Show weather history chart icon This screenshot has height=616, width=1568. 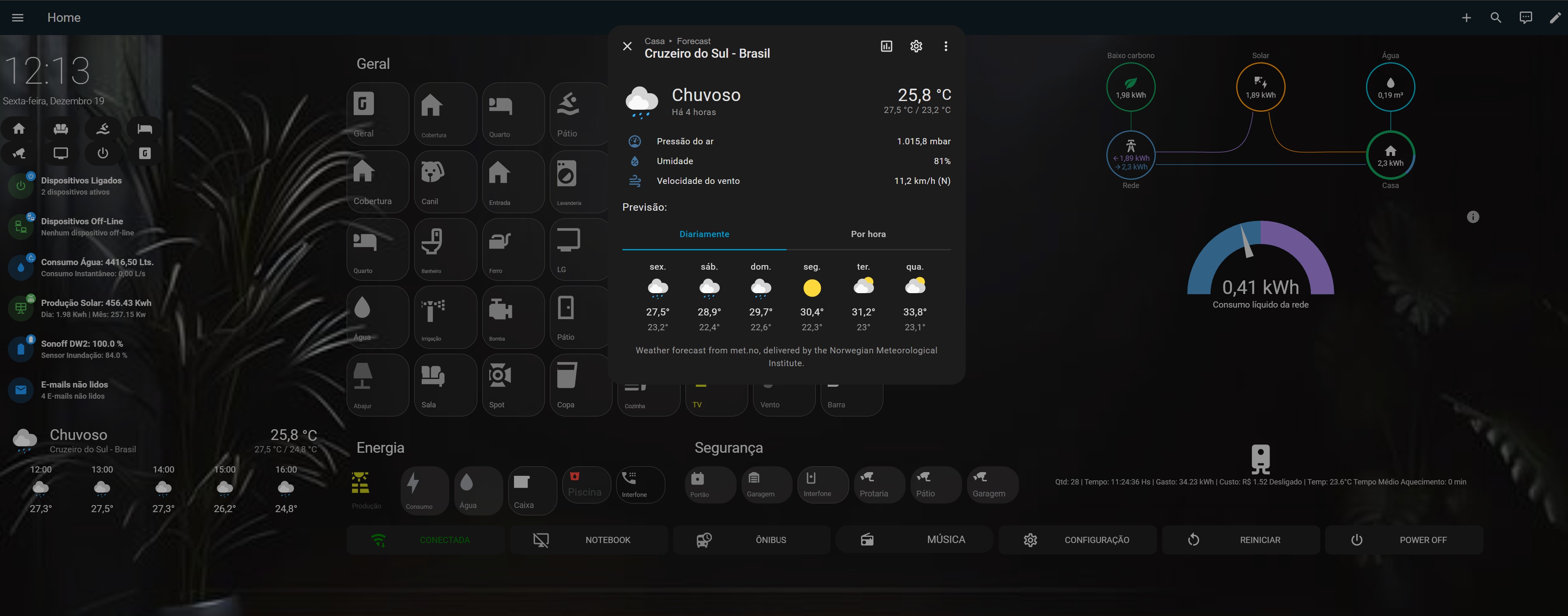pos(886,46)
